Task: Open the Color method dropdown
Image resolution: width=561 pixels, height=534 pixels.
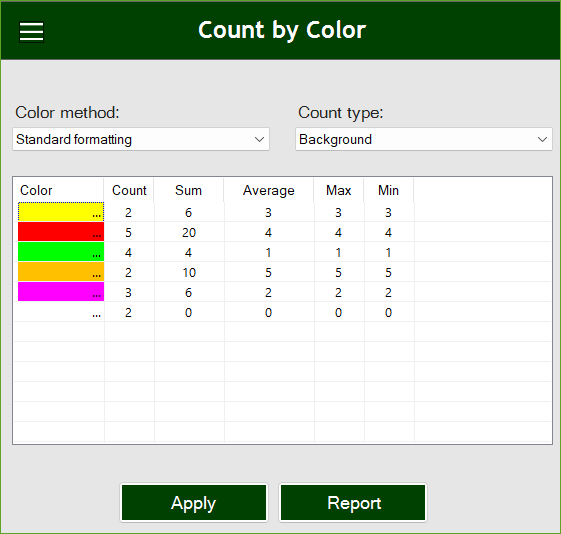Action: [x=141, y=139]
